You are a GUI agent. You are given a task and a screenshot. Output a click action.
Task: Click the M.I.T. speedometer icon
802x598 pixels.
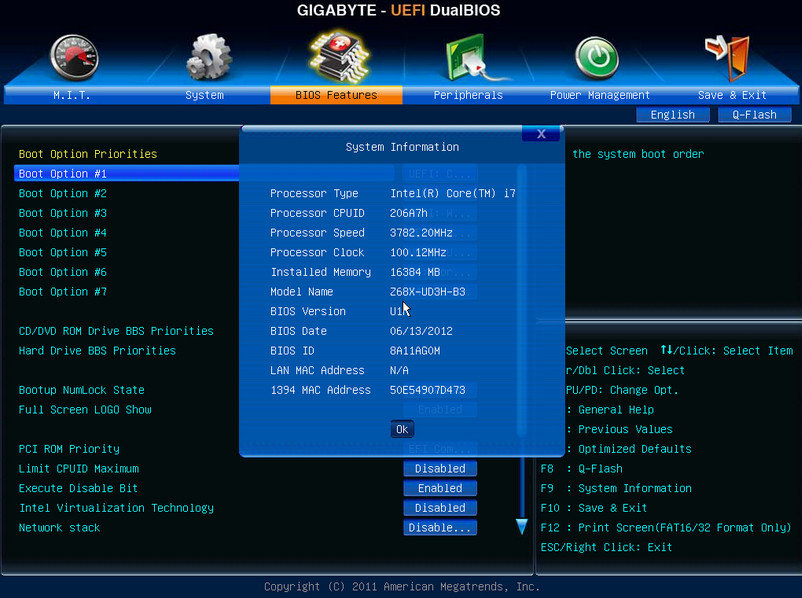pos(75,57)
